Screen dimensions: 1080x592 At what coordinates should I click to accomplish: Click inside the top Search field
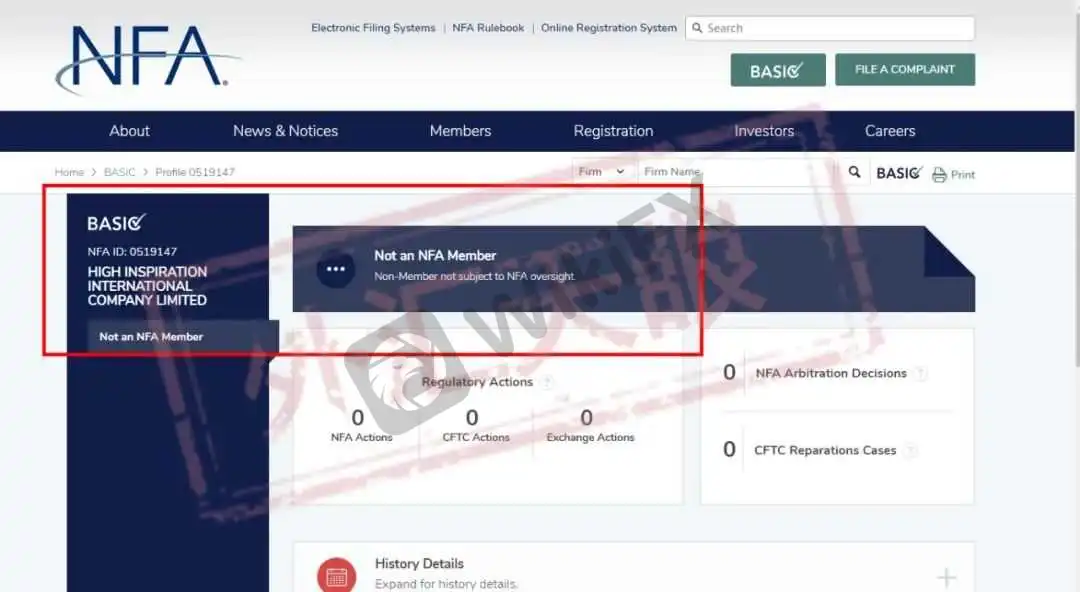click(x=830, y=28)
